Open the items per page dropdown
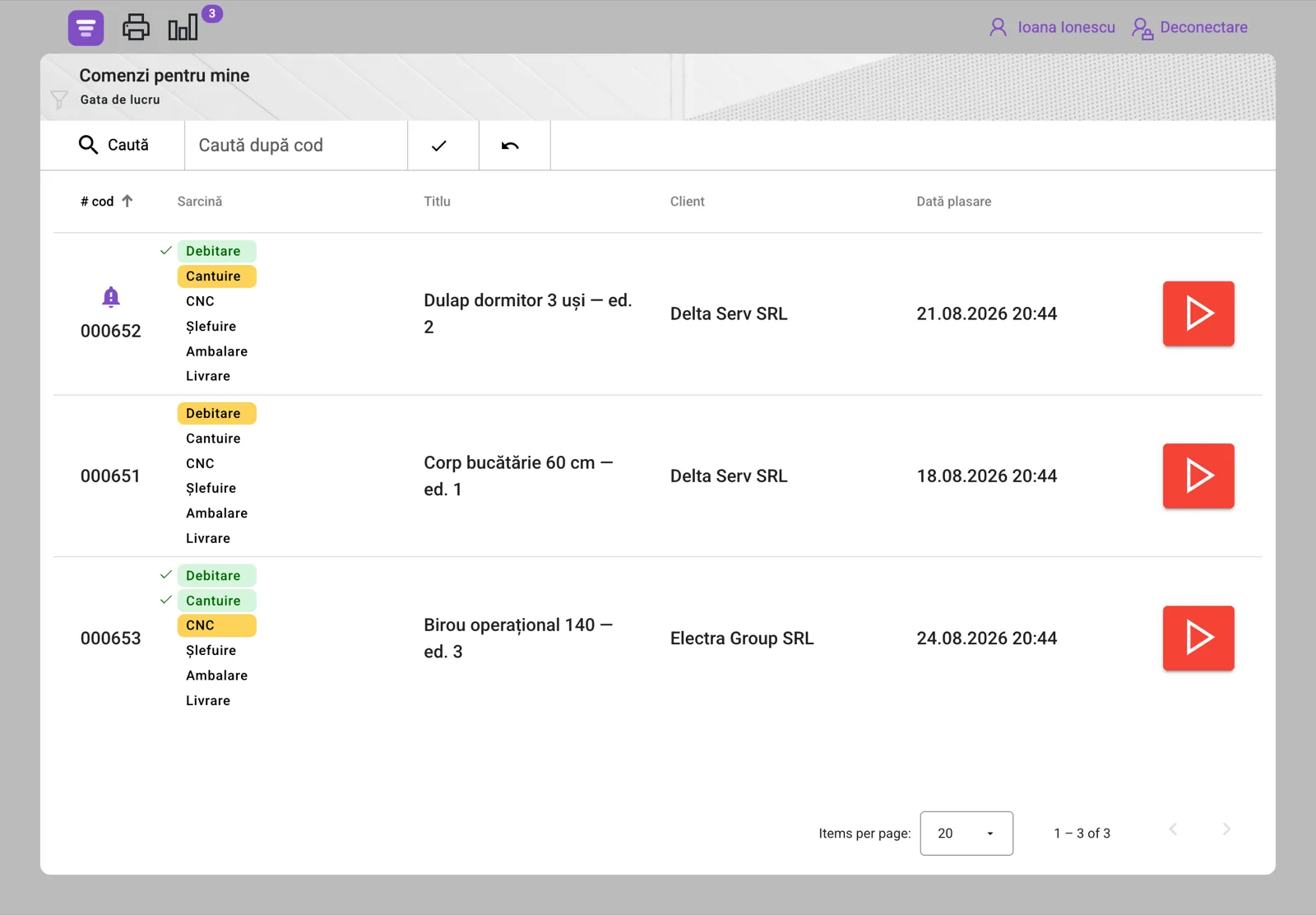Viewport: 1316px width, 915px height. (x=966, y=834)
